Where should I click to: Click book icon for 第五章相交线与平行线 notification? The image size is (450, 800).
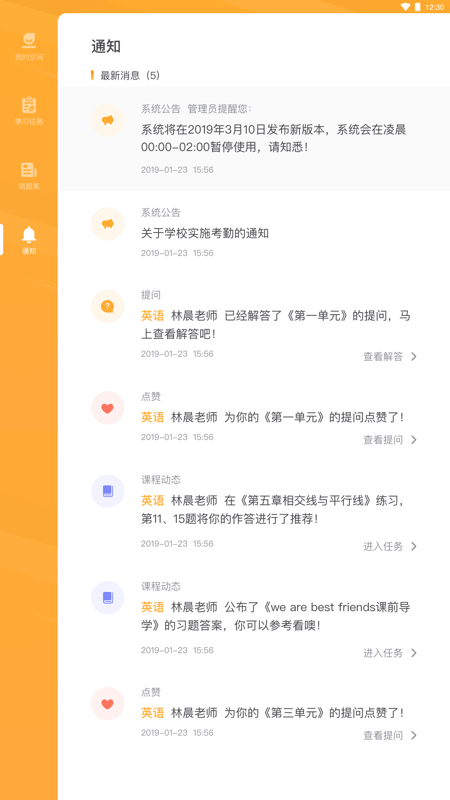pyautogui.click(x=108, y=491)
